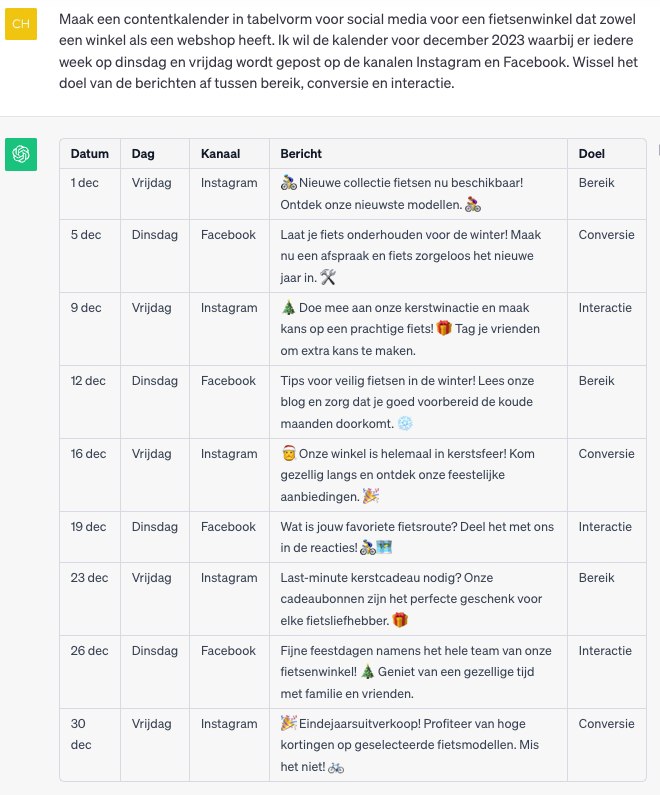Click the "Doel" column header
Screen dimensions: 660x795
[592, 154]
